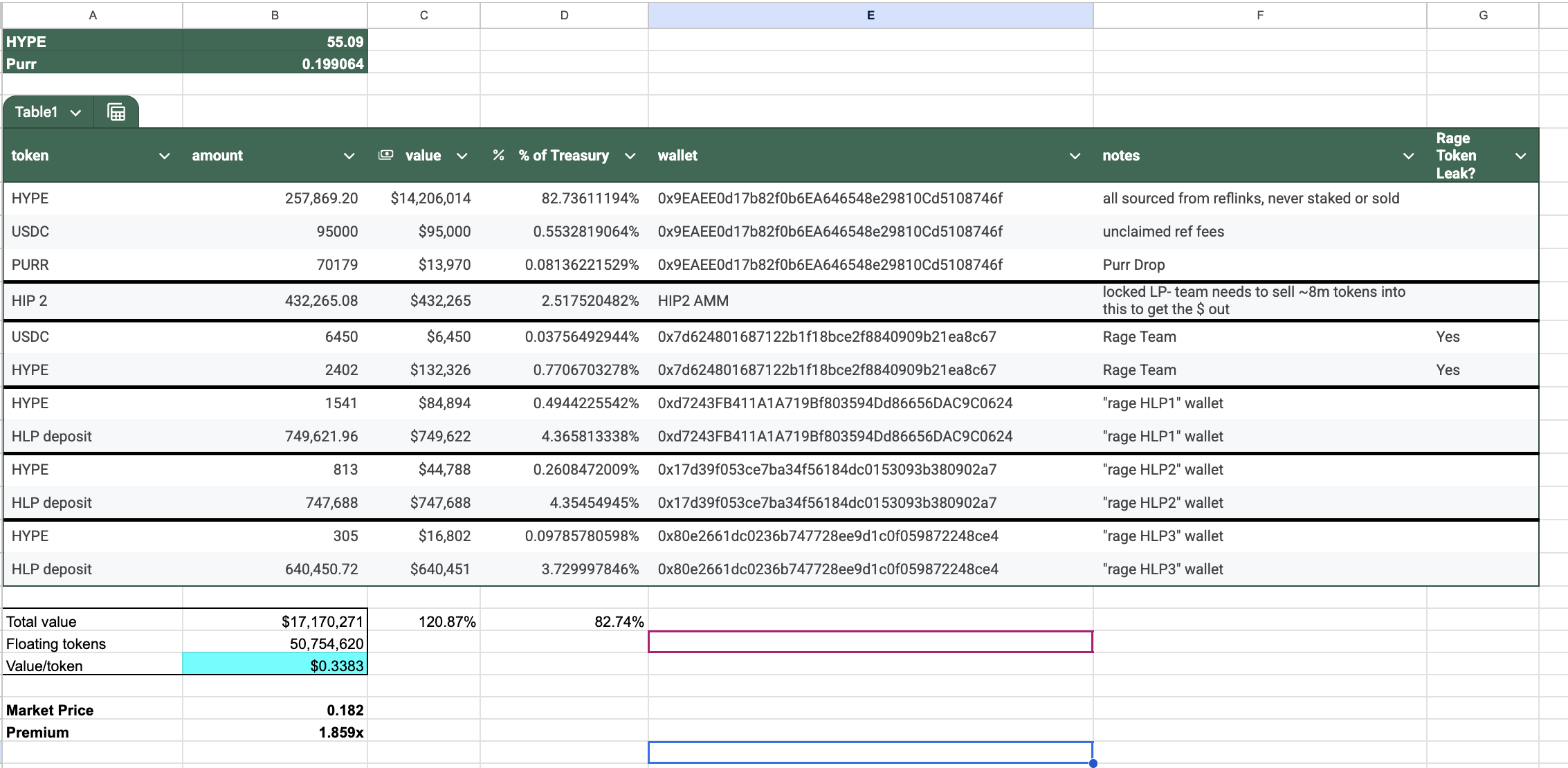Open the Rage Token Leak? filter dropdown

click(1520, 156)
